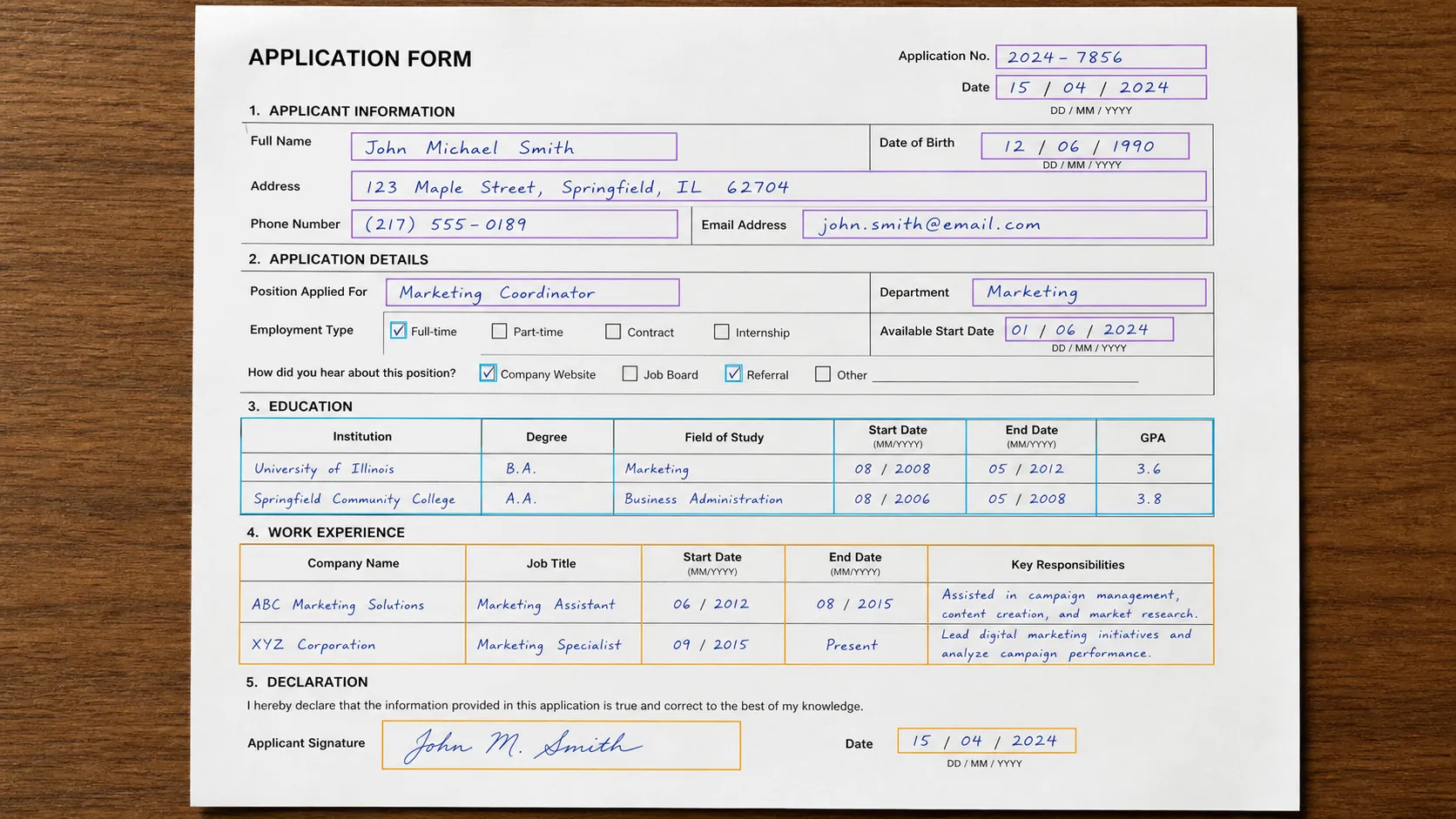Click the Field of Study column header
Screen dimensions: 1456x819
725,437
